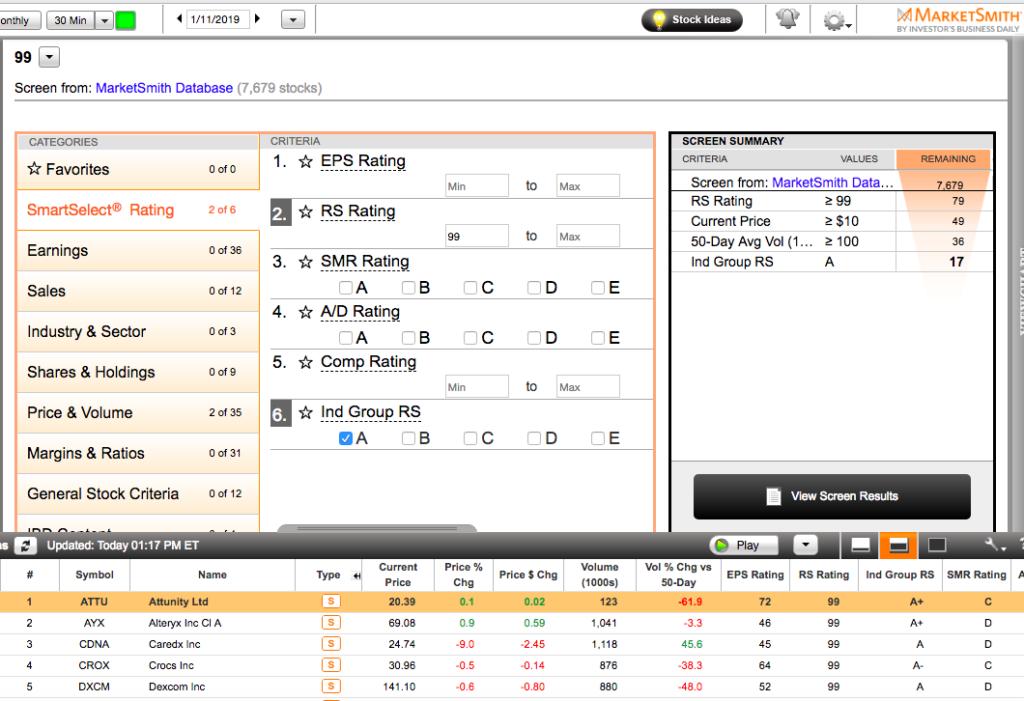Check SMR Rating C checkbox

(x=470, y=287)
